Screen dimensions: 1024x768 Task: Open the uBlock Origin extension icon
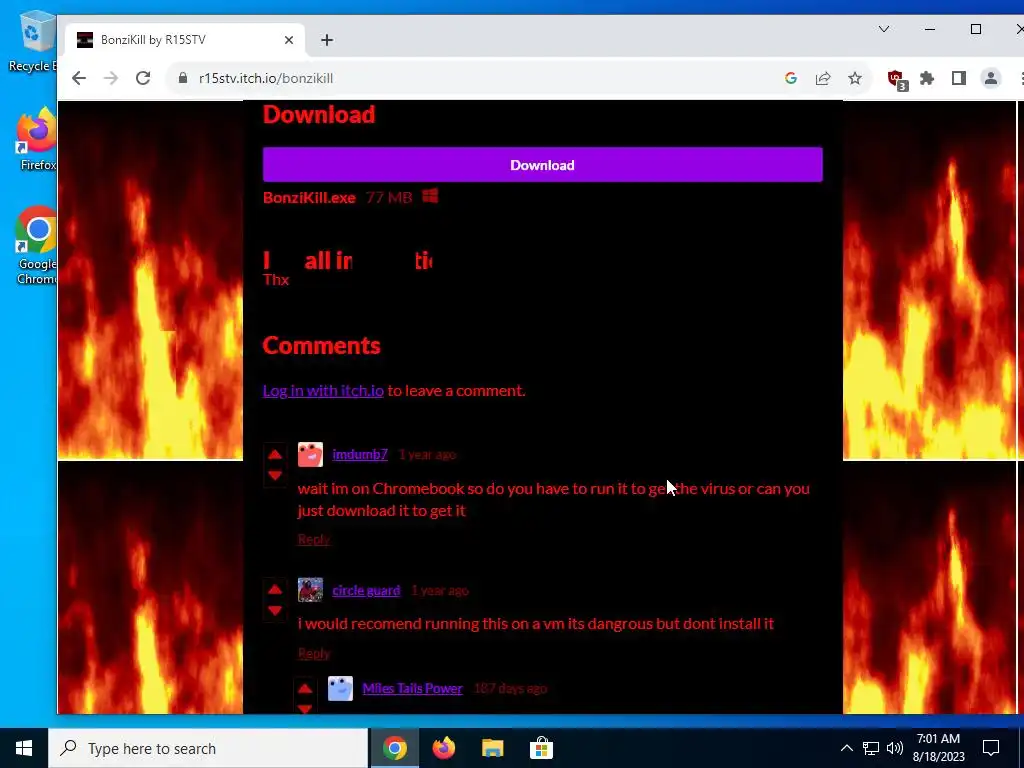897,80
